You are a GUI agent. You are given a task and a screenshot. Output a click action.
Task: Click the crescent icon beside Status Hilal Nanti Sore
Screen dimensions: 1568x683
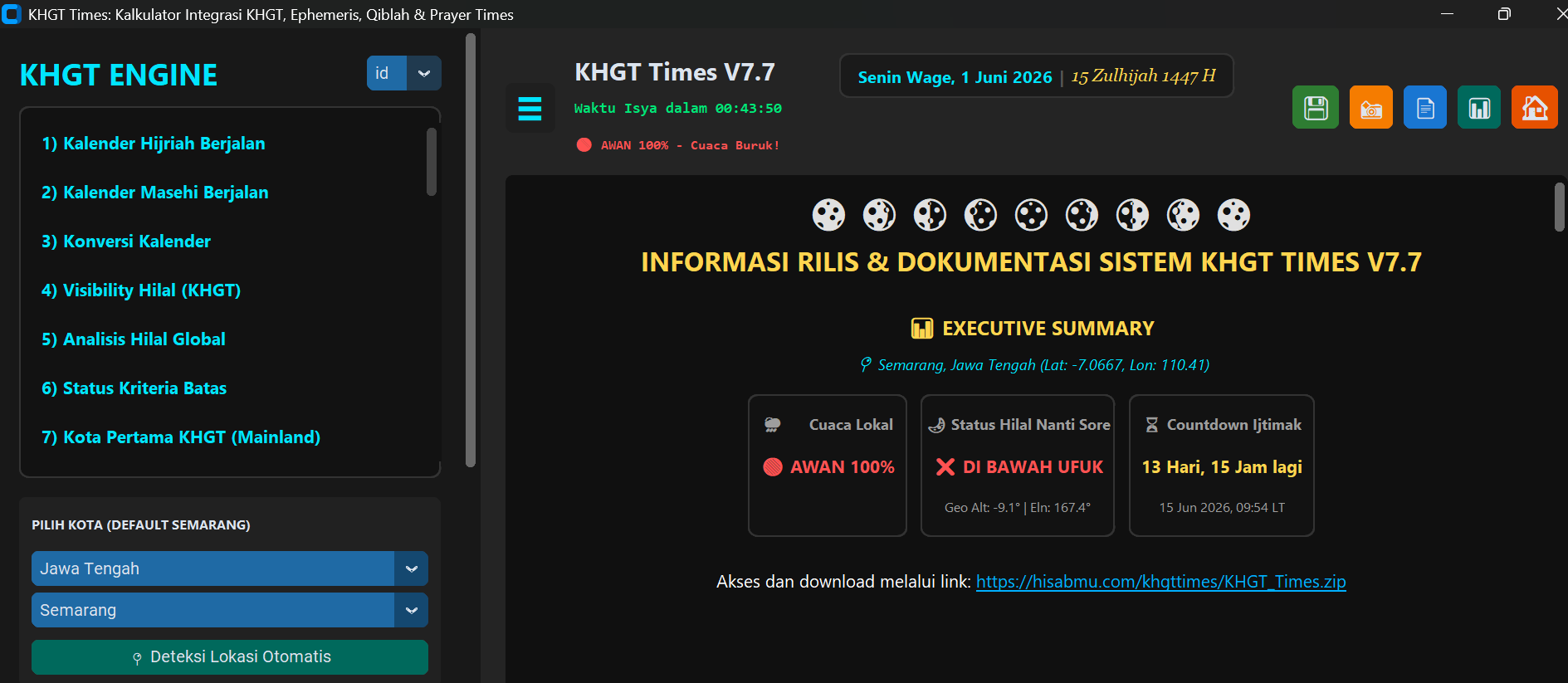click(936, 425)
